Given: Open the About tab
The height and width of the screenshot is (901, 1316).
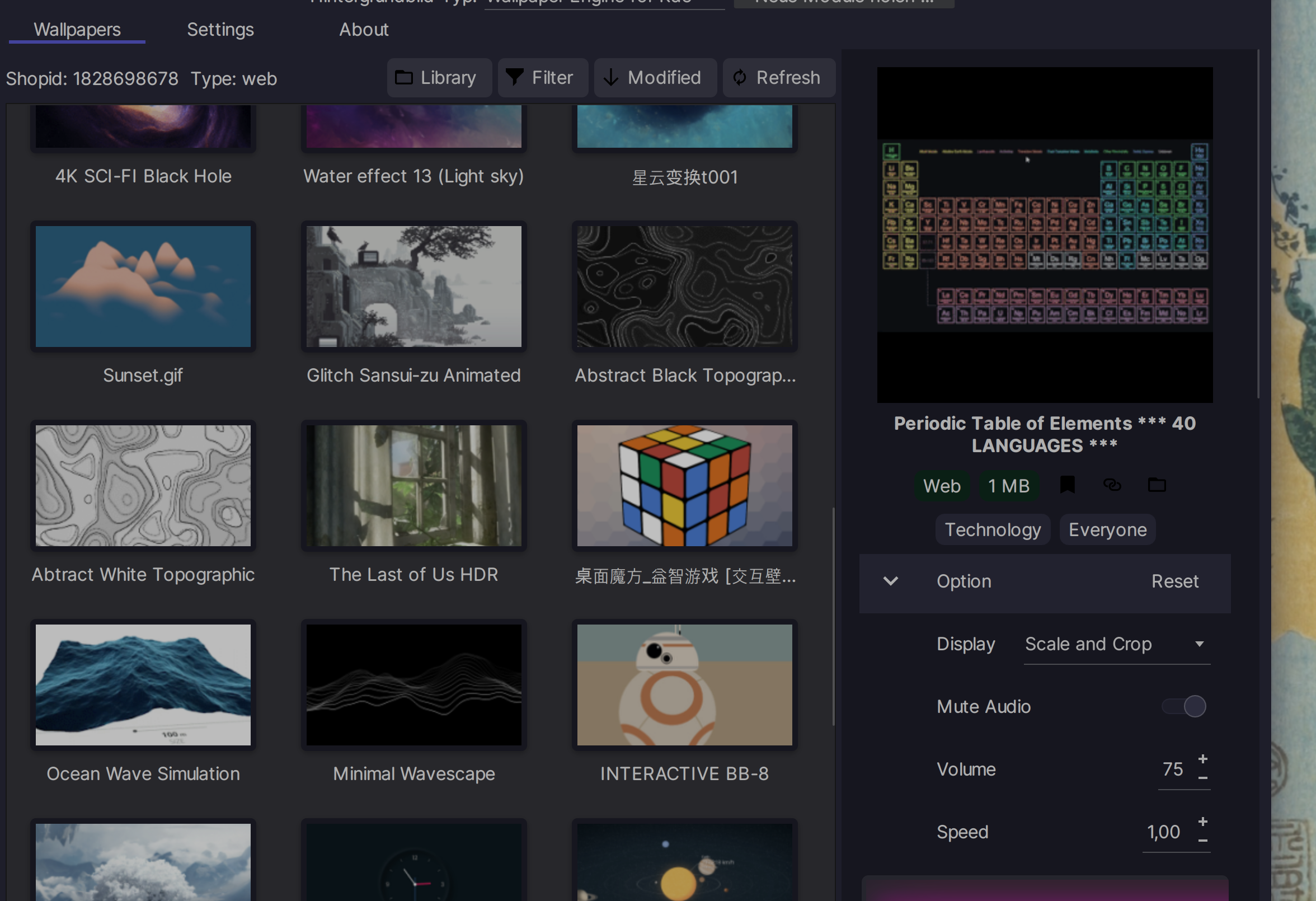Looking at the screenshot, I should click(x=364, y=30).
